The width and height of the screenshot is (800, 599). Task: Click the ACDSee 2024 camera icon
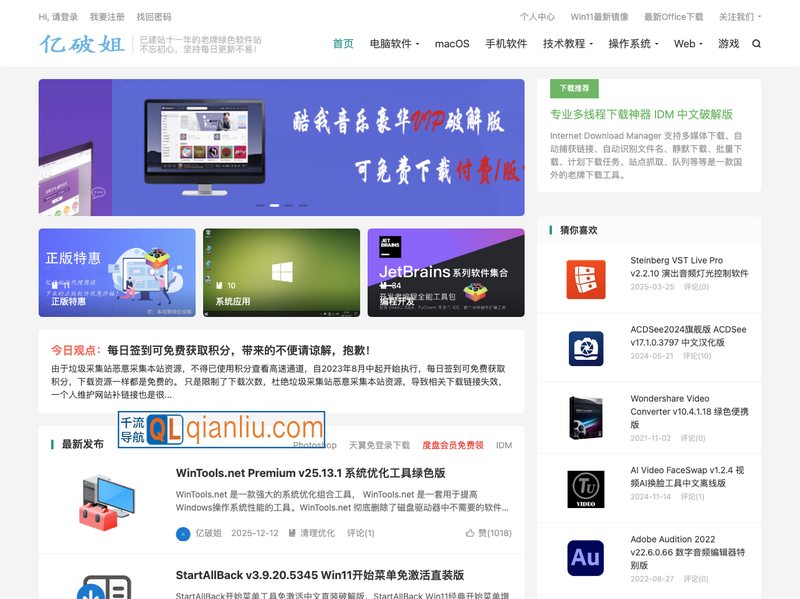585,349
